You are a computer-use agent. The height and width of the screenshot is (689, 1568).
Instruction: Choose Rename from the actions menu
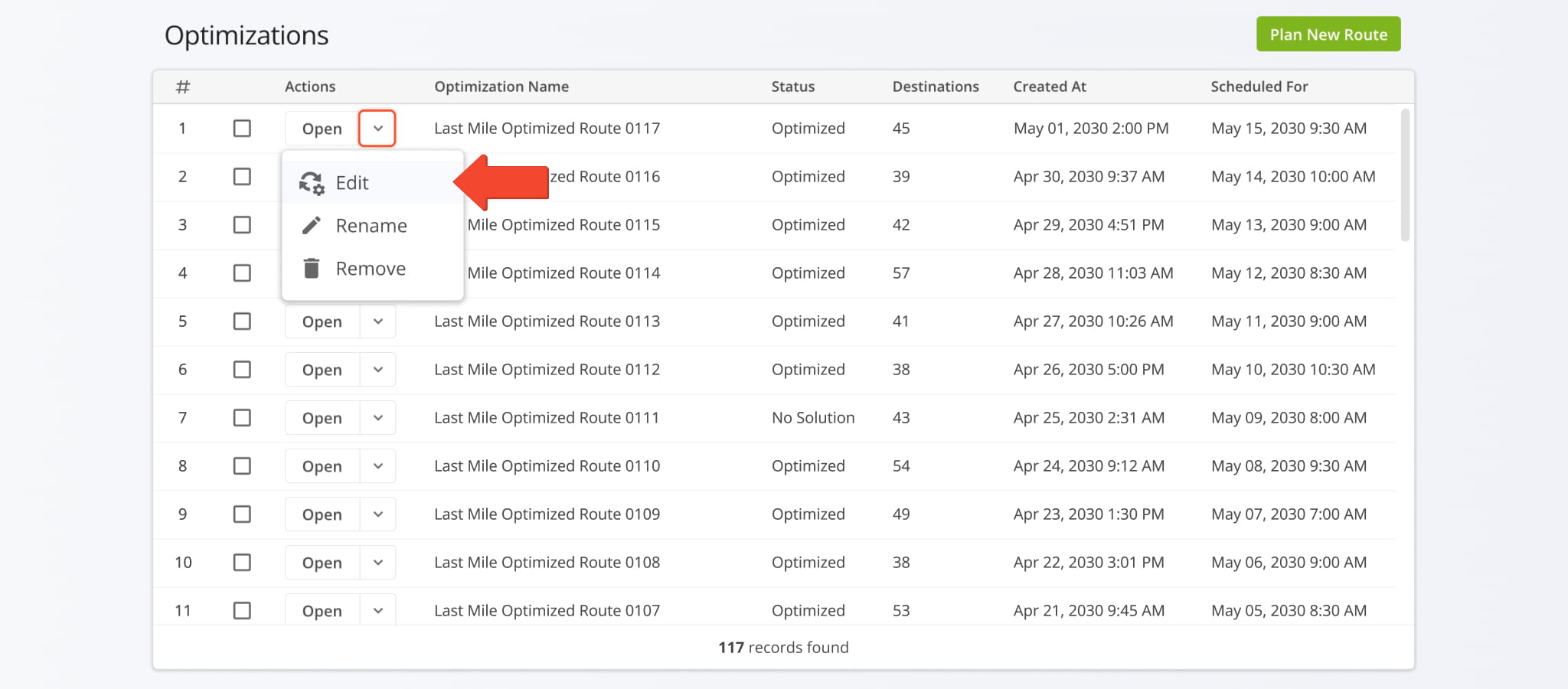[x=371, y=226]
